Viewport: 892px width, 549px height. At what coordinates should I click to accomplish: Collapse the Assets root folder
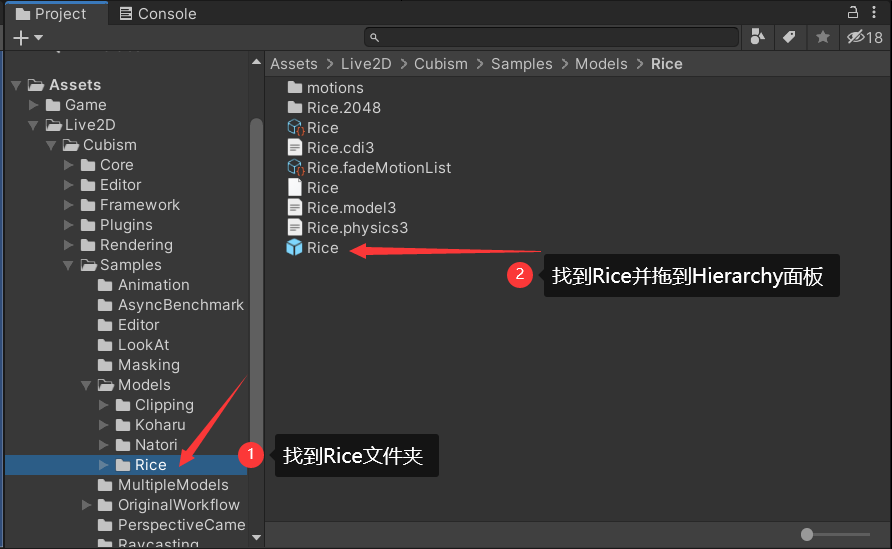tap(16, 85)
